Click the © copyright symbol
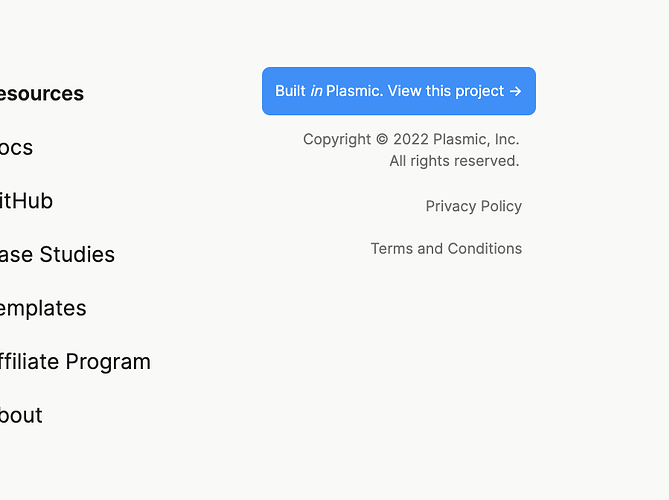Image resolution: width=669 pixels, height=500 pixels. tap(381, 139)
